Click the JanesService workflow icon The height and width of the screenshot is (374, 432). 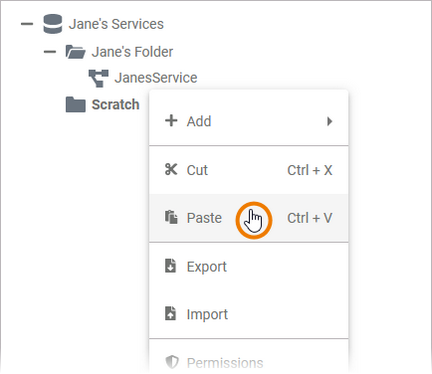pyautogui.click(x=98, y=78)
